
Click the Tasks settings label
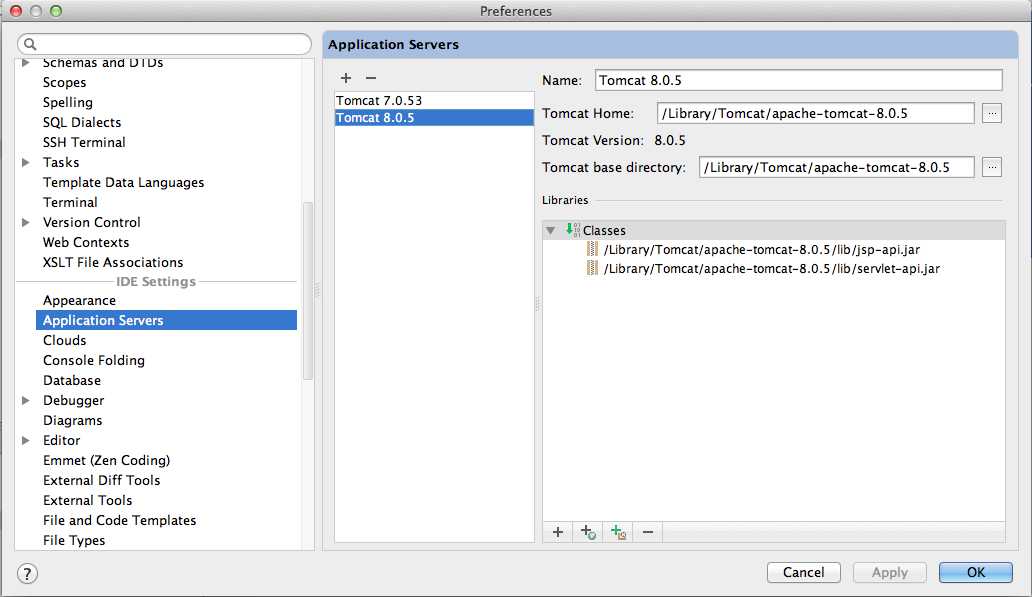[61, 162]
